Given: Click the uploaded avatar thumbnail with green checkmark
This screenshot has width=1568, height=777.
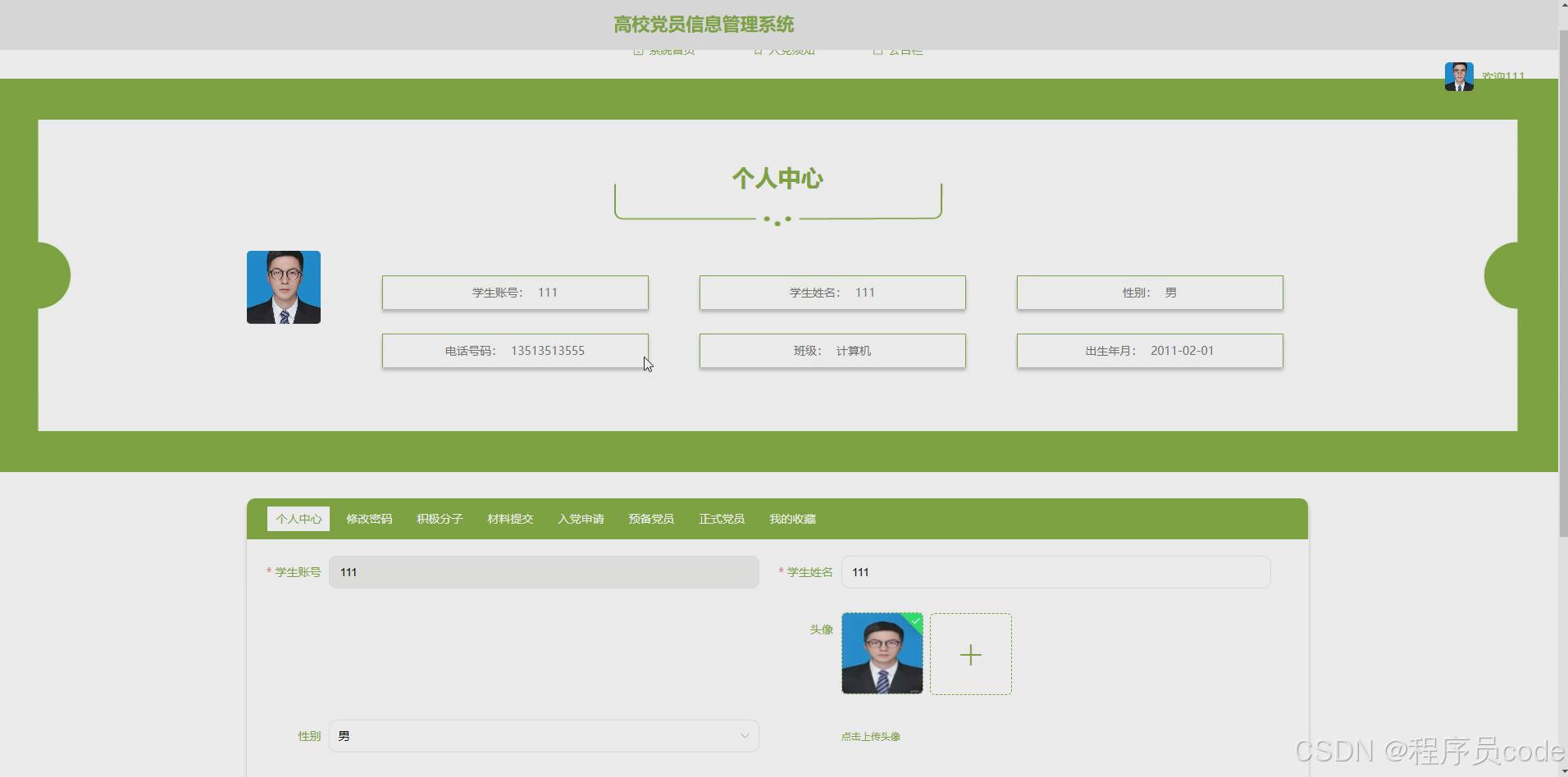Looking at the screenshot, I should point(882,653).
